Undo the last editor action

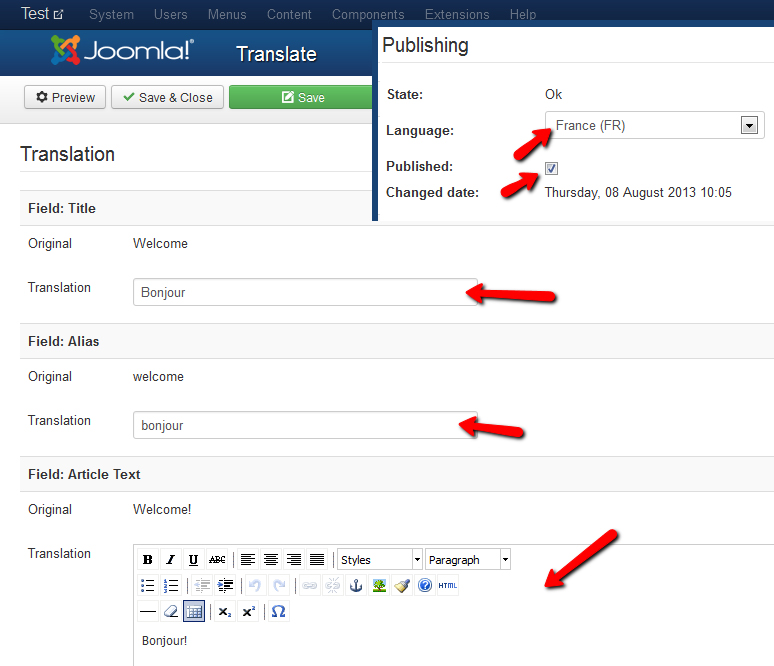[x=255, y=586]
